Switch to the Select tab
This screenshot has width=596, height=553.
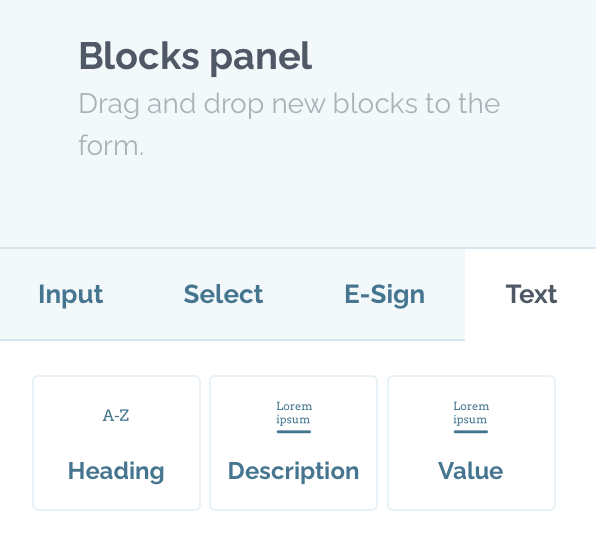[x=223, y=295]
